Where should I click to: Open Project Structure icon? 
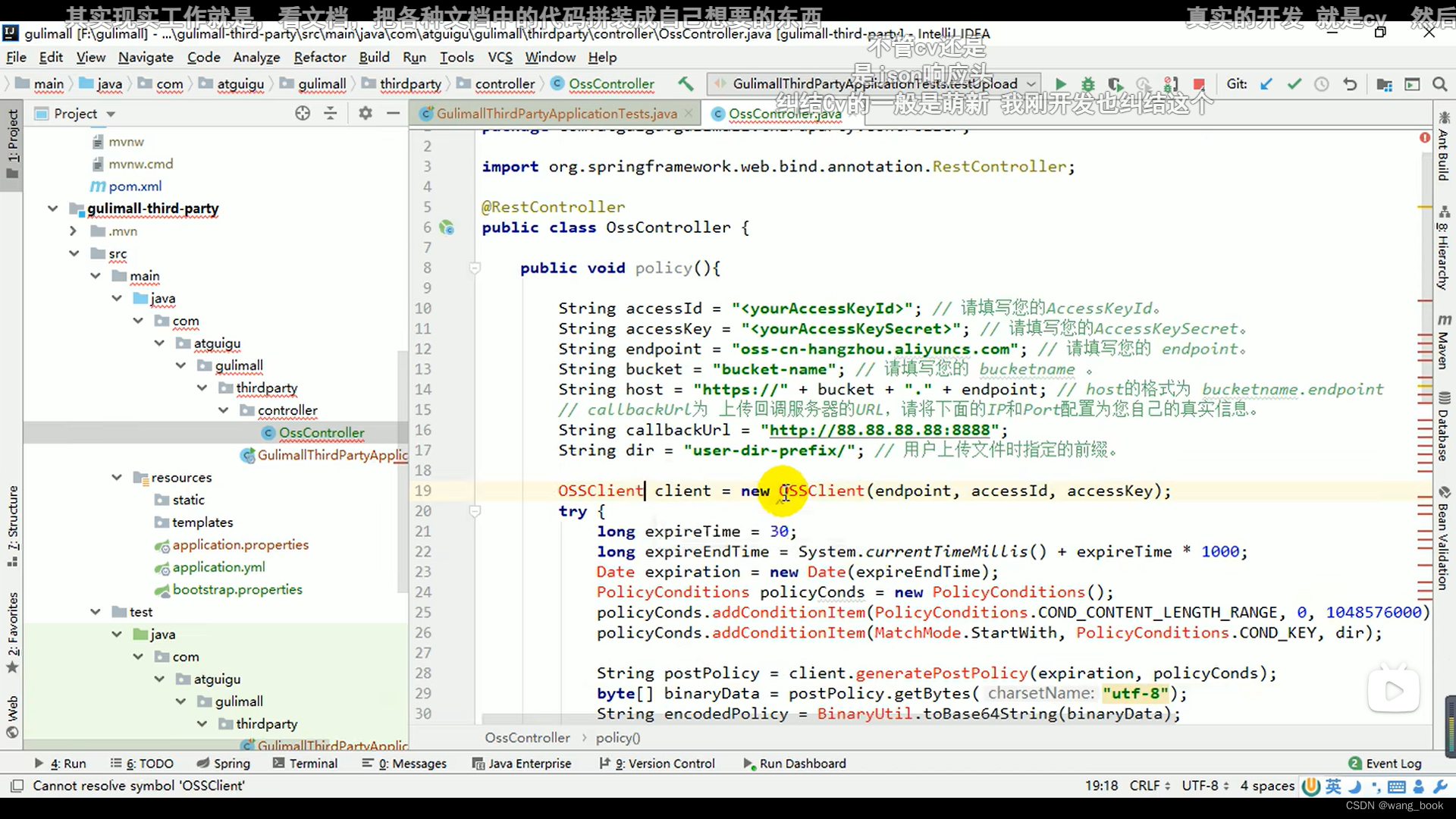click(1384, 84)
